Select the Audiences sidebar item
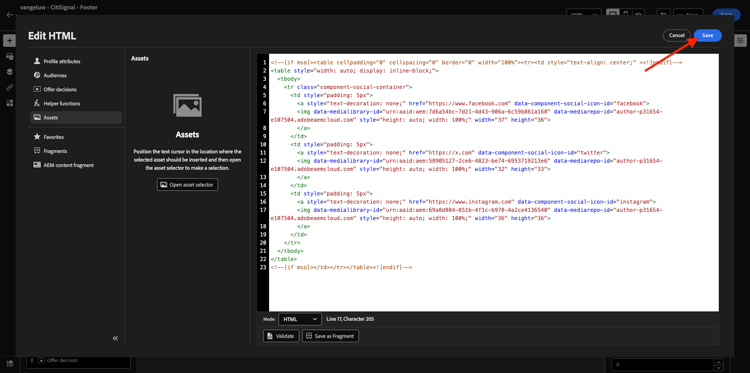Viewport: 750px width, 373px height. [76, 75]
